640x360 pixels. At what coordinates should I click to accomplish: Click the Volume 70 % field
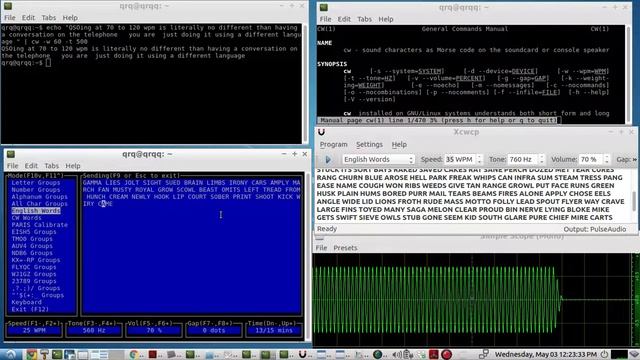pos(590,159)
